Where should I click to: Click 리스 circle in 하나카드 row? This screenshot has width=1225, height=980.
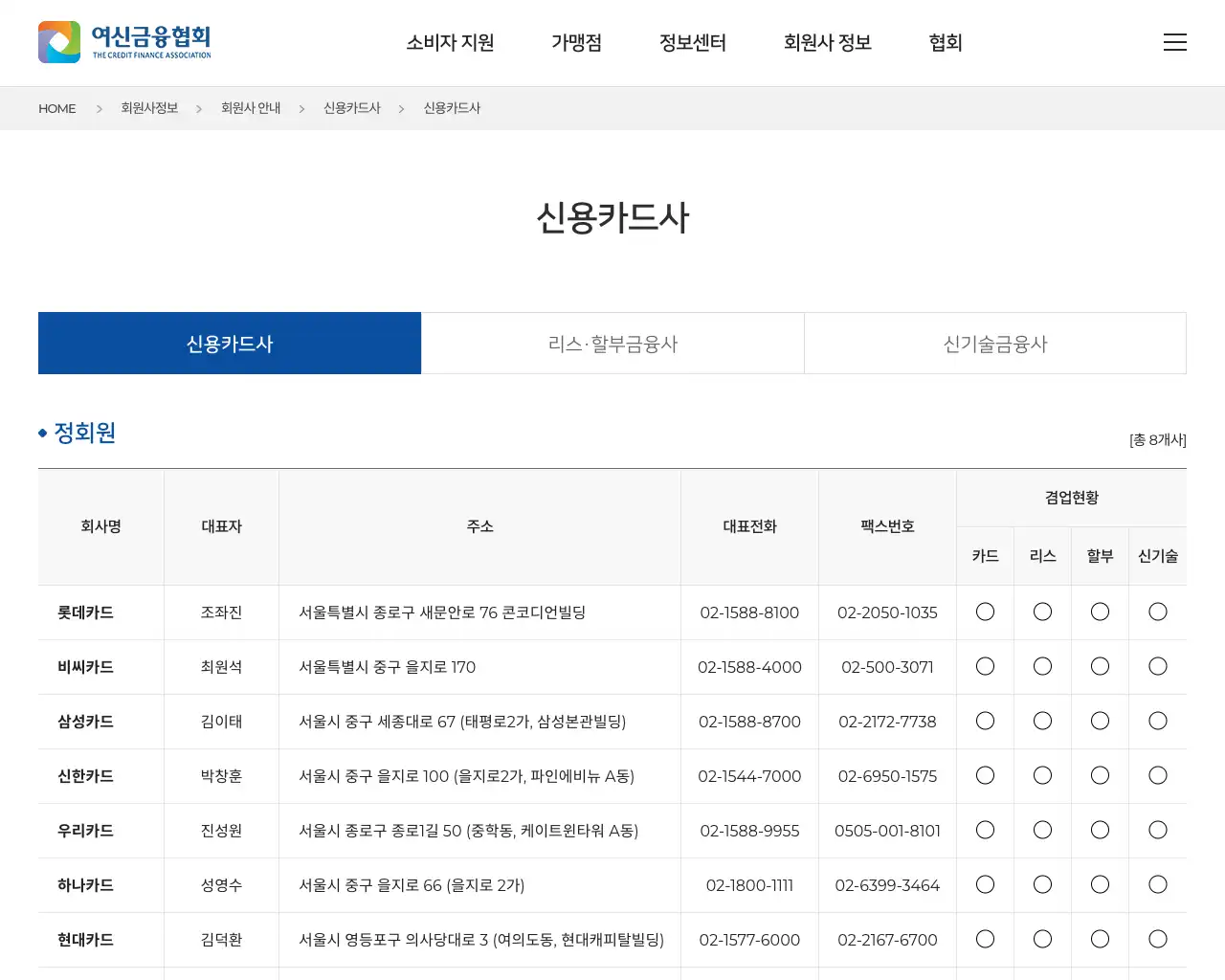tap(1042, 884)
